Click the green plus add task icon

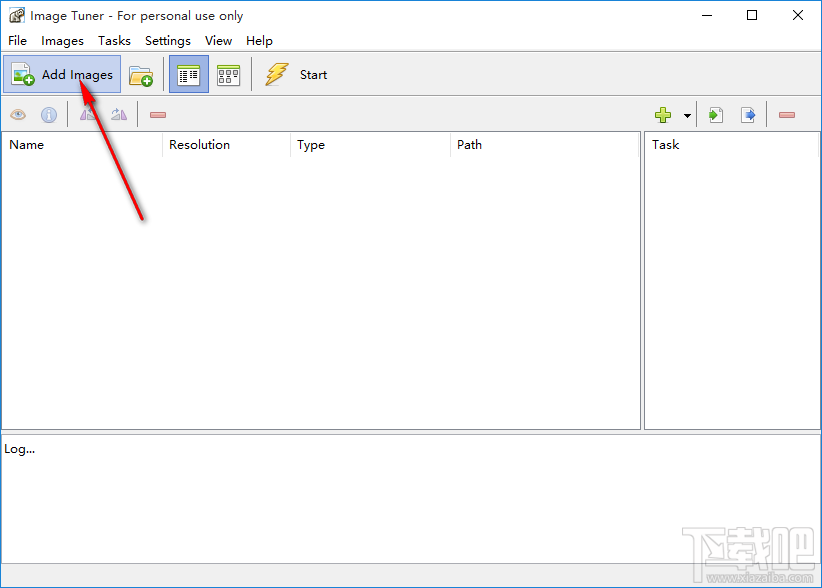[x=663, y=115]
